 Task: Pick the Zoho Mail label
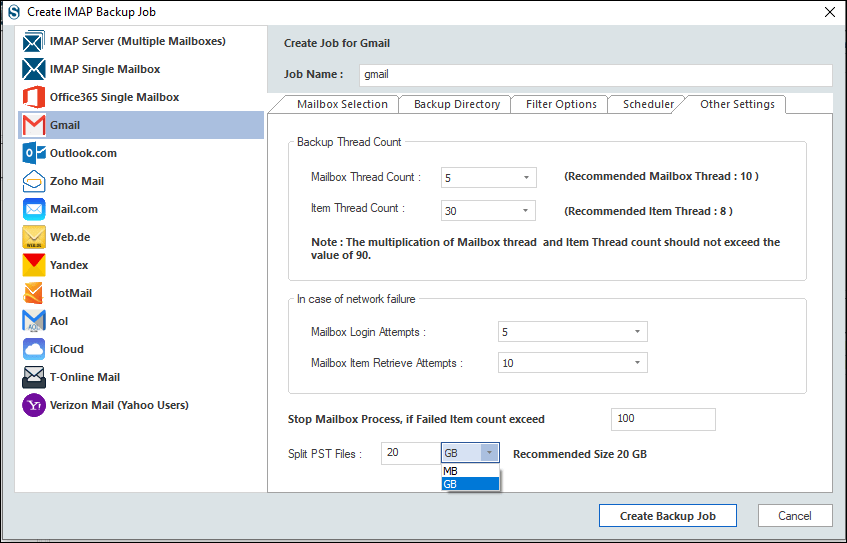77,182
